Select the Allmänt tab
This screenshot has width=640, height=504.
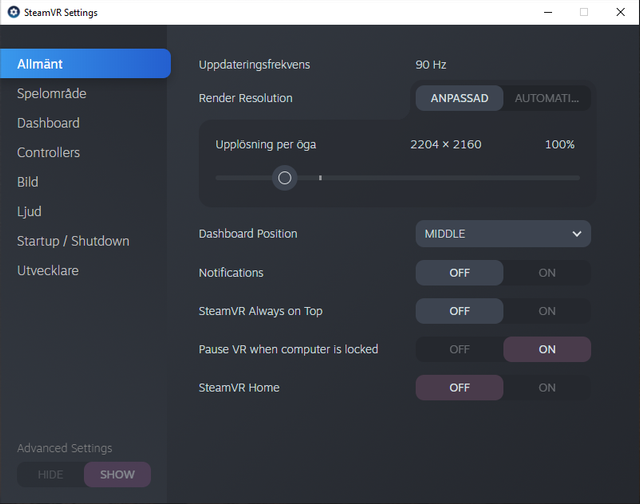click(x=85, y=64)
